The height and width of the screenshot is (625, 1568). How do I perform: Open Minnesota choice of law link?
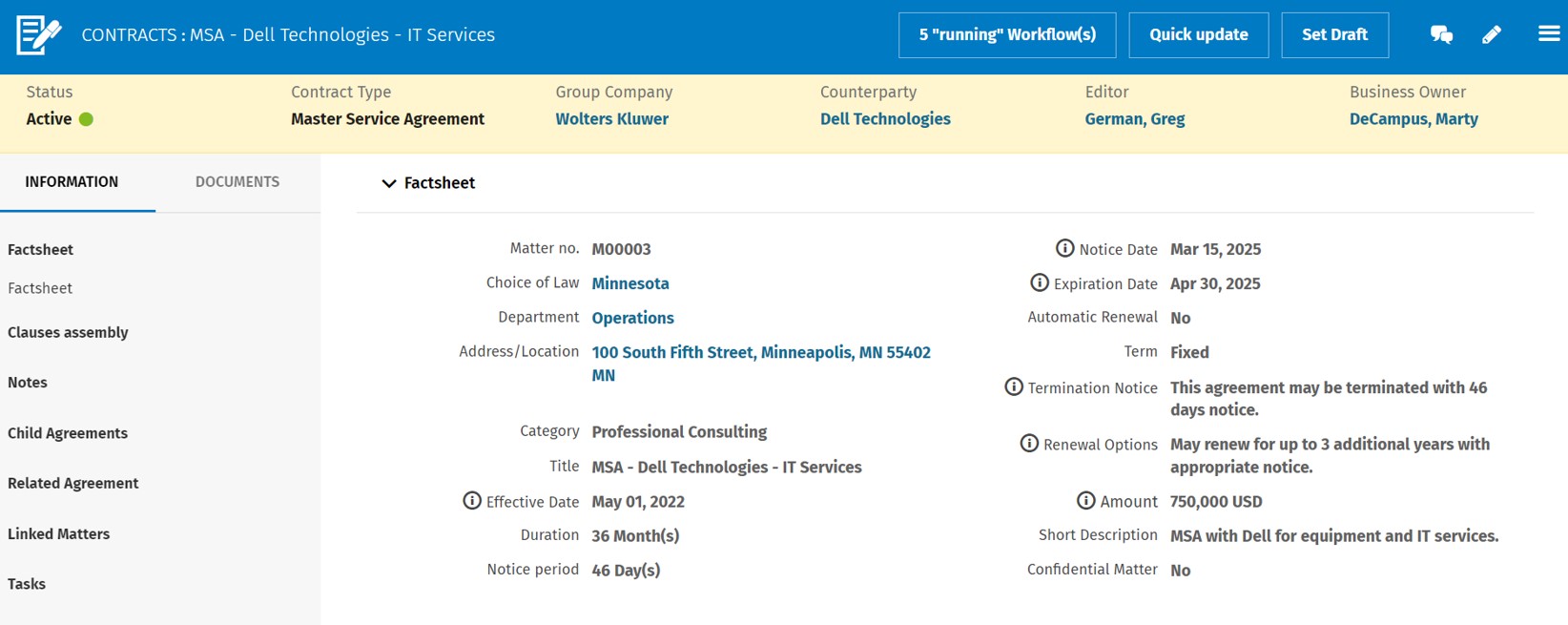[630, 283]
